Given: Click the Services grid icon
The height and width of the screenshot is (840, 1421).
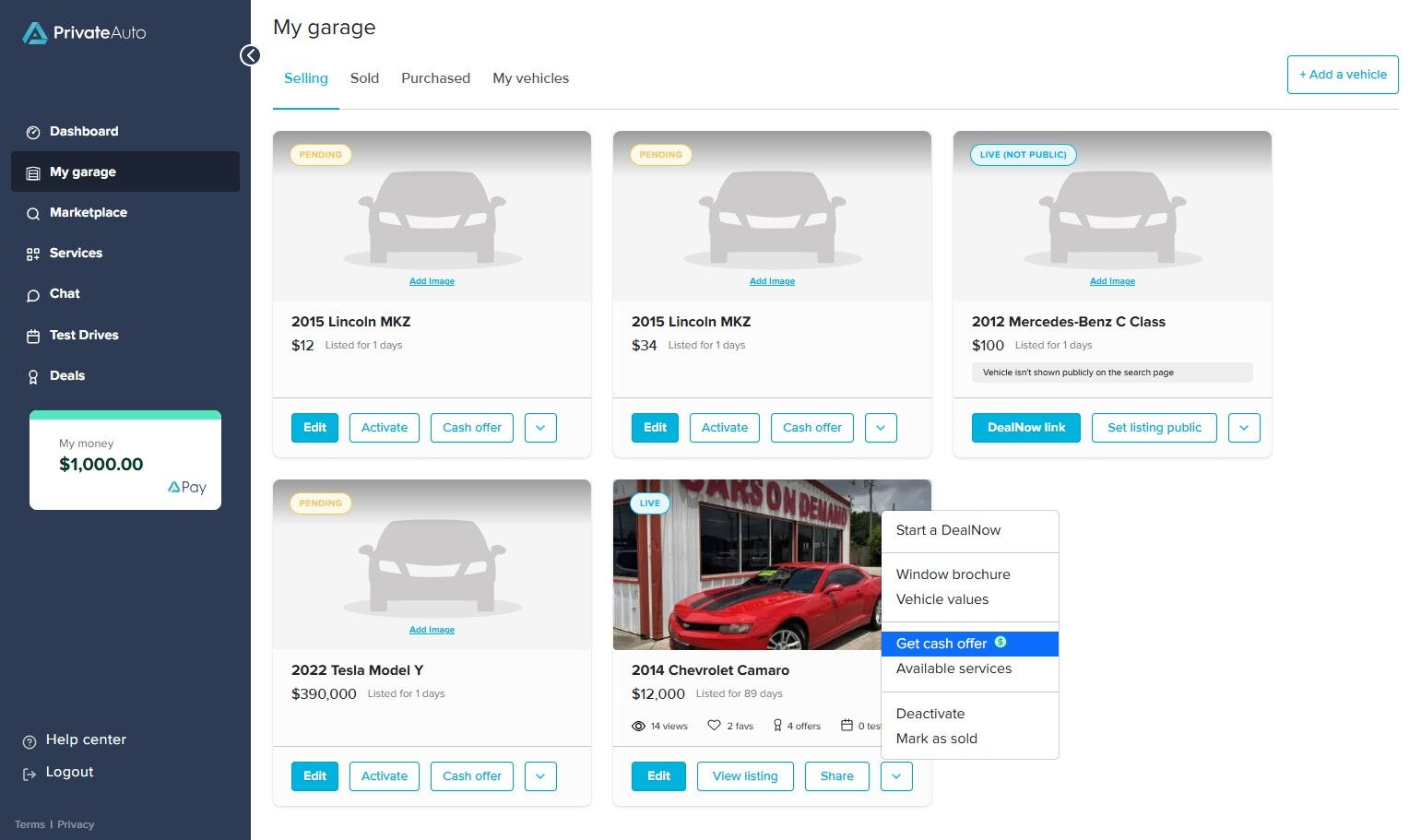Looking at the screenshot, I should click(x=33, y=254).
